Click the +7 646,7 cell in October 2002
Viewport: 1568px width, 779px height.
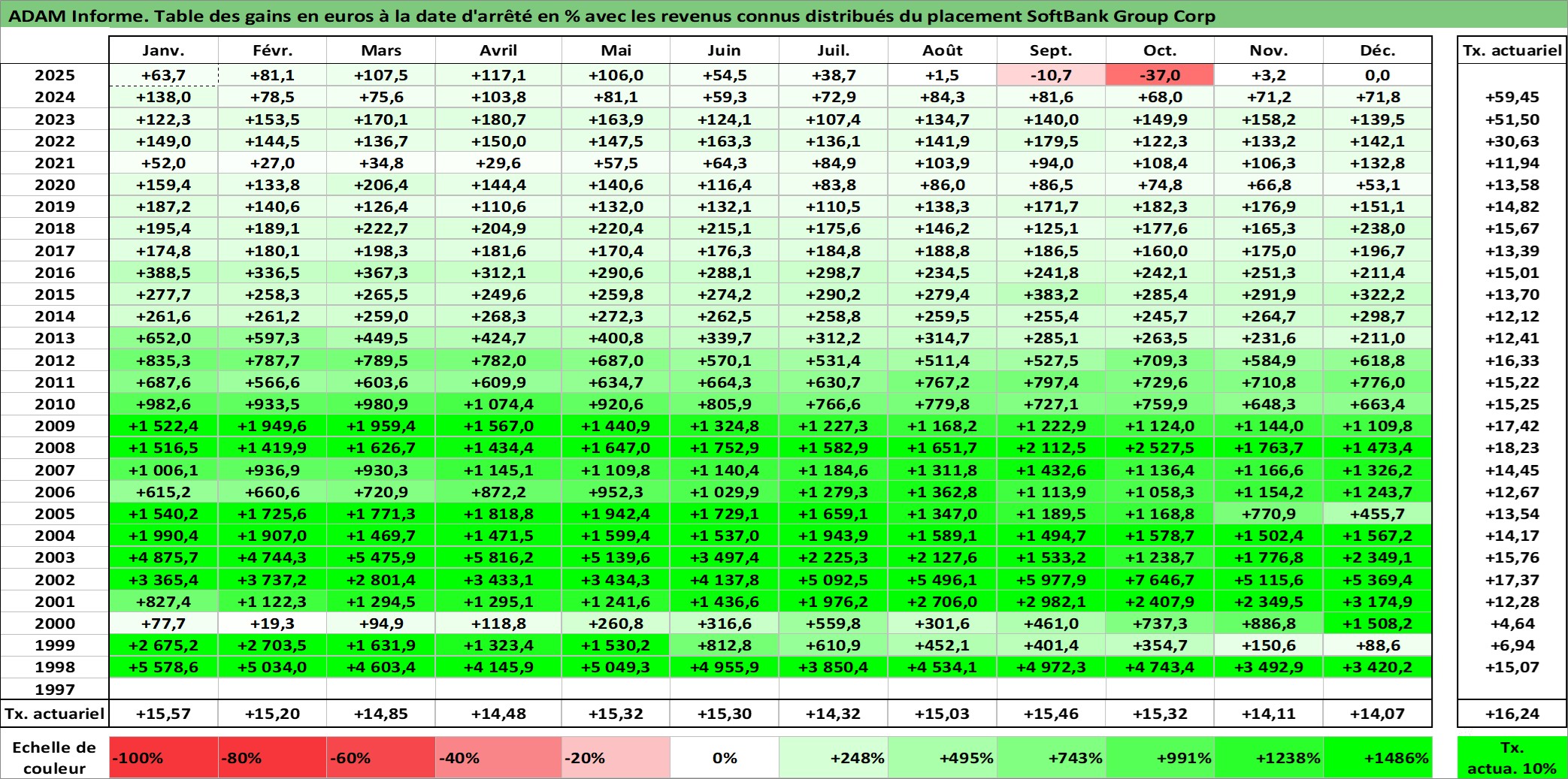pos(1160,580)
